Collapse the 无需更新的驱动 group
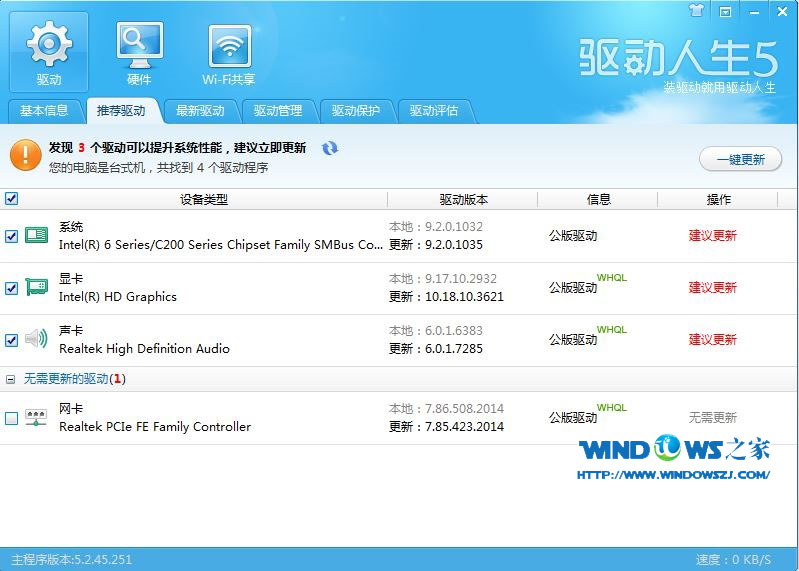This screenshot has width=799, height=571. coord(10,379)
